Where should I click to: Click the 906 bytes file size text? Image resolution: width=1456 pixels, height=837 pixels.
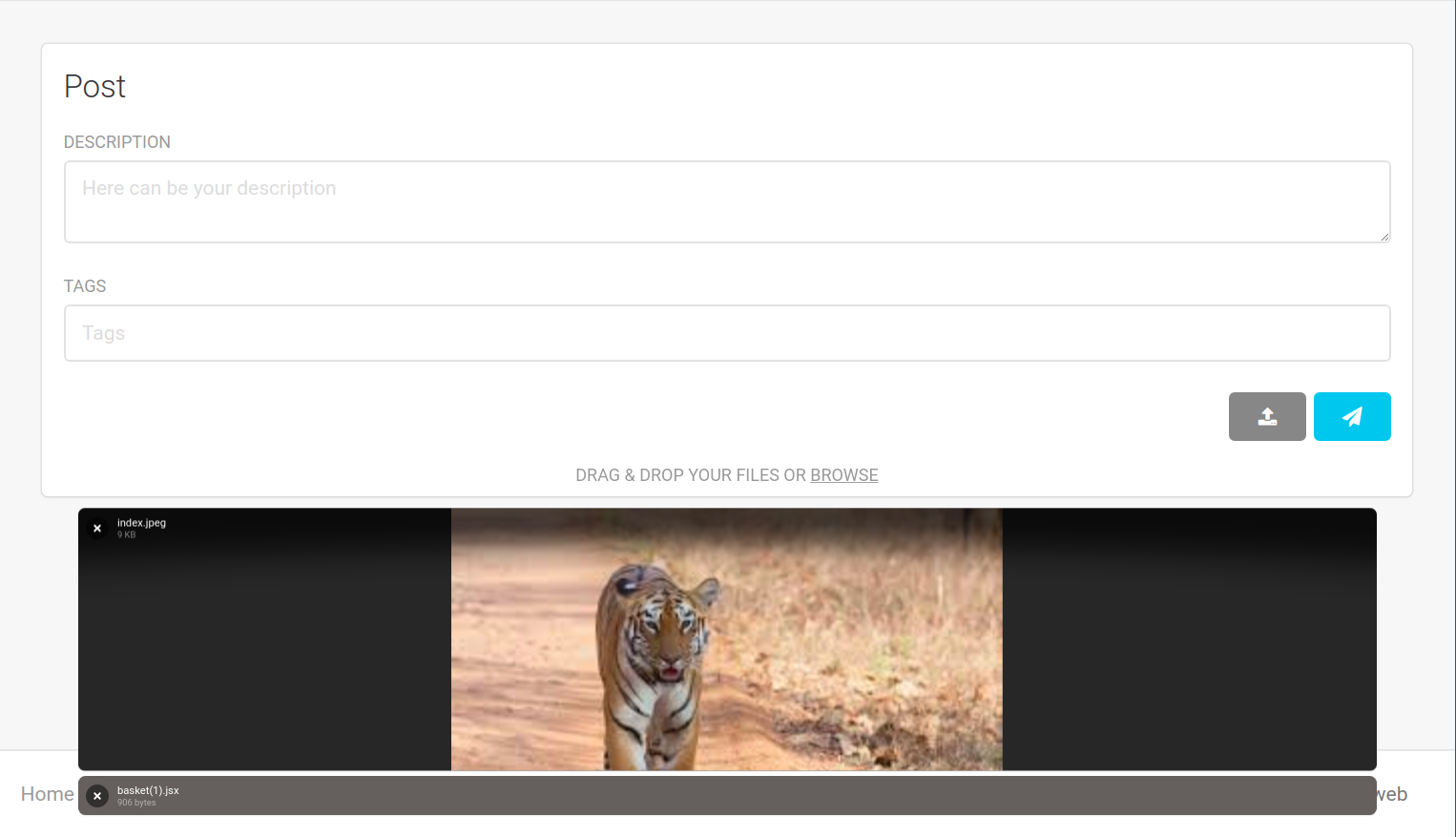(136, 803)
